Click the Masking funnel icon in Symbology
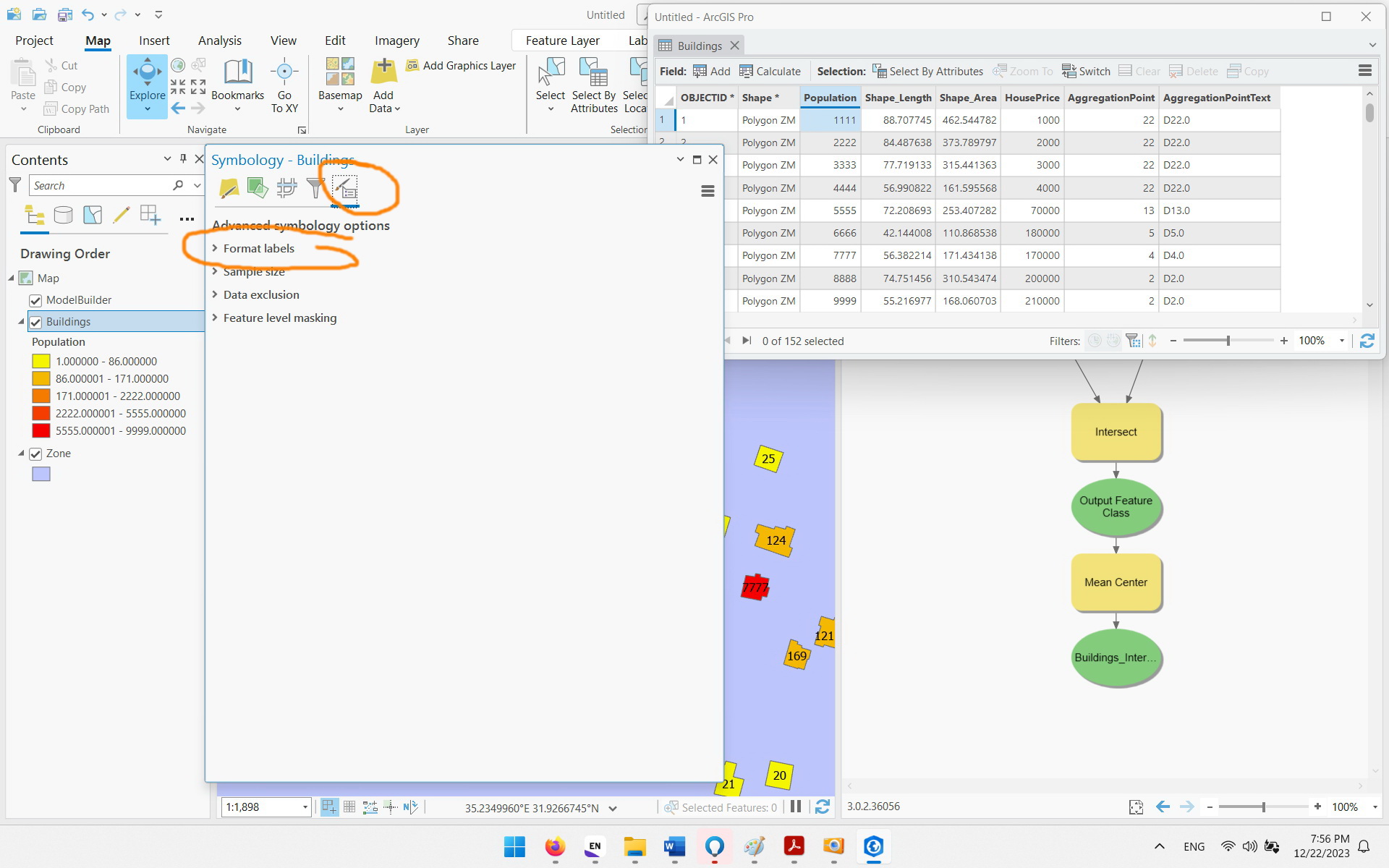The height and width of the screenshot is (868, 1389). point(315,189)
